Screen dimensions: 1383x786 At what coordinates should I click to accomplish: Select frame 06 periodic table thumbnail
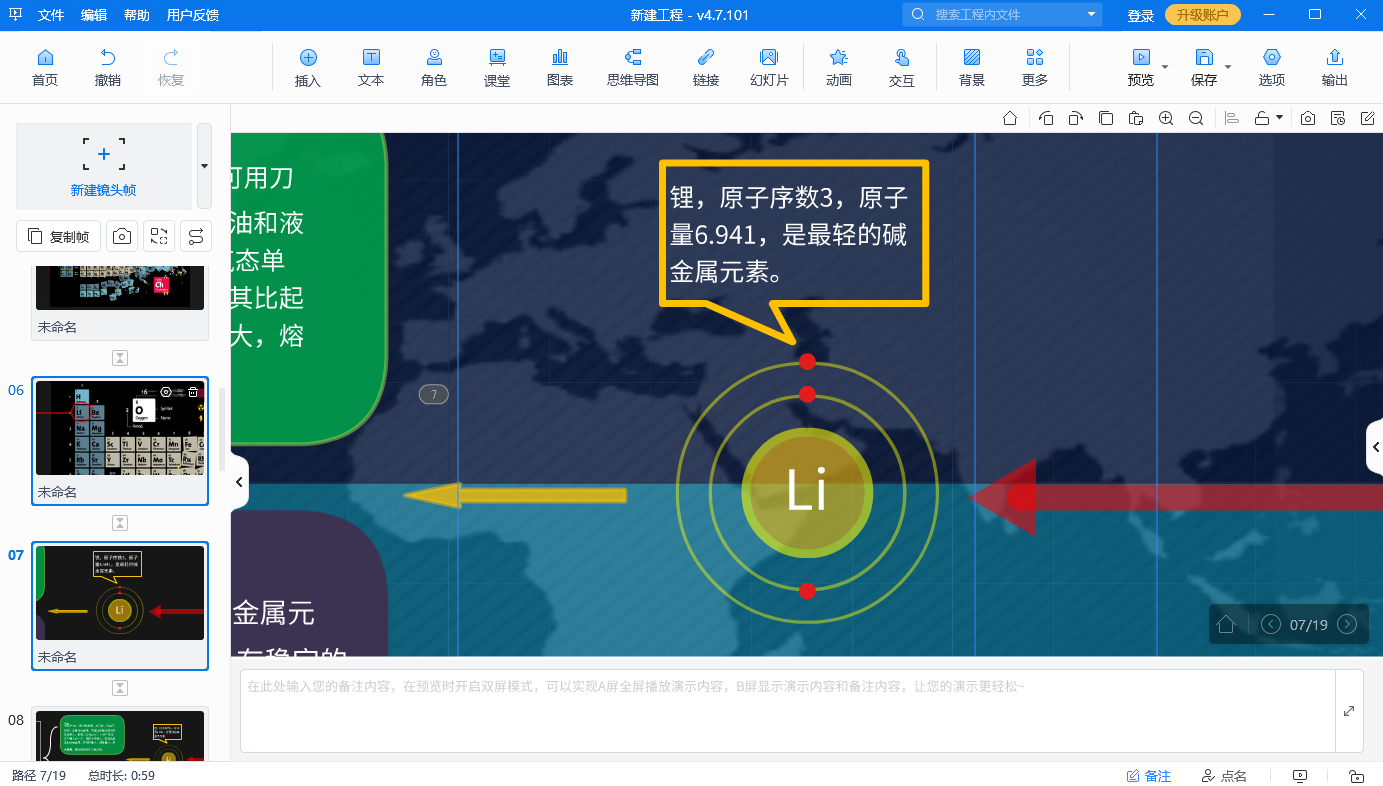coord(120,428)
